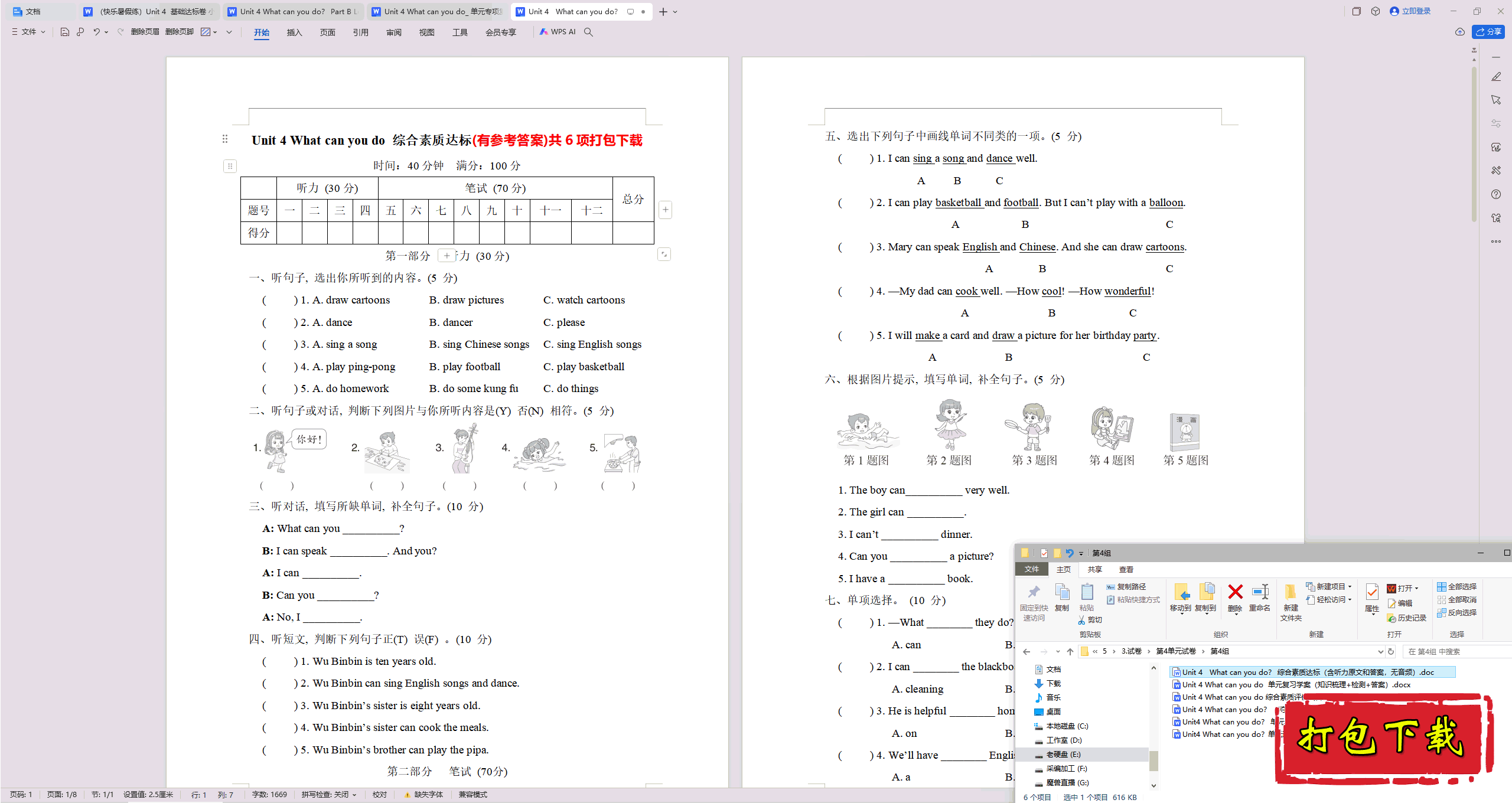Click the pen edit icon in right sidebar
This screenshot has height=803, width=1512.
tap(1496, 77)
